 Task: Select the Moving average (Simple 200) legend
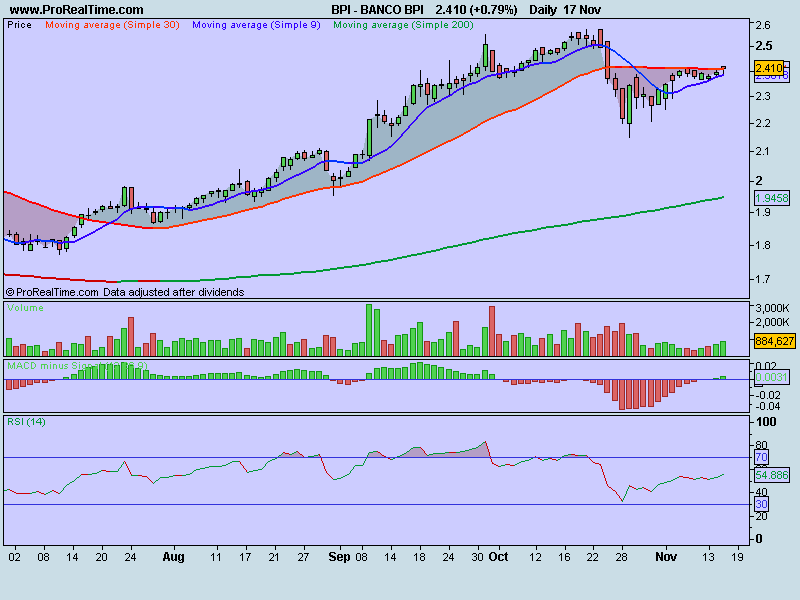[403, 25]
